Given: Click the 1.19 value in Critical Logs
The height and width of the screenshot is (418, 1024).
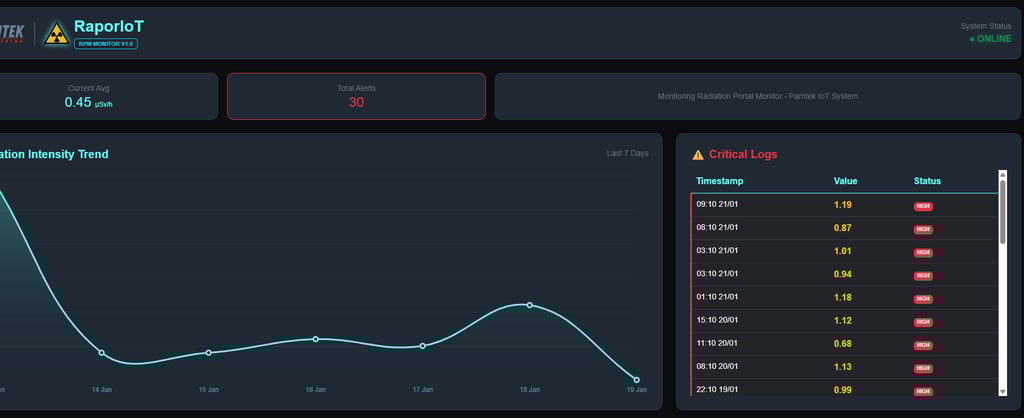Looking at the screenshot, I should 842,205.
